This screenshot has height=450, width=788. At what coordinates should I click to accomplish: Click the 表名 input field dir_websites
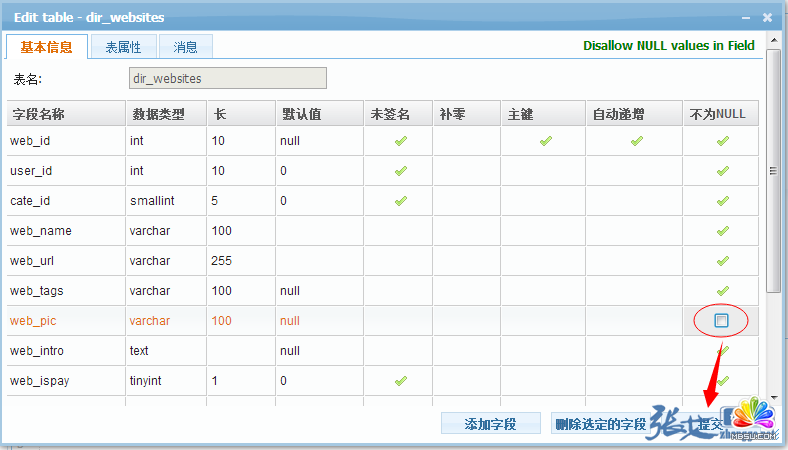(228, 78)
